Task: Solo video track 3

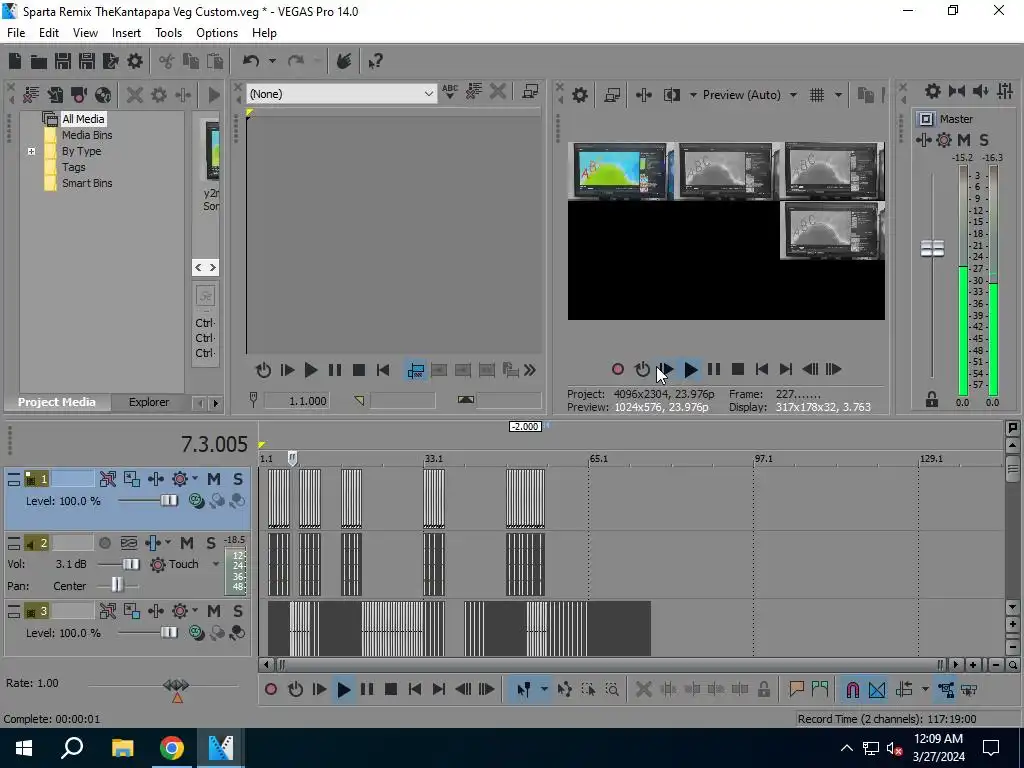Action: tap(238, 611)
